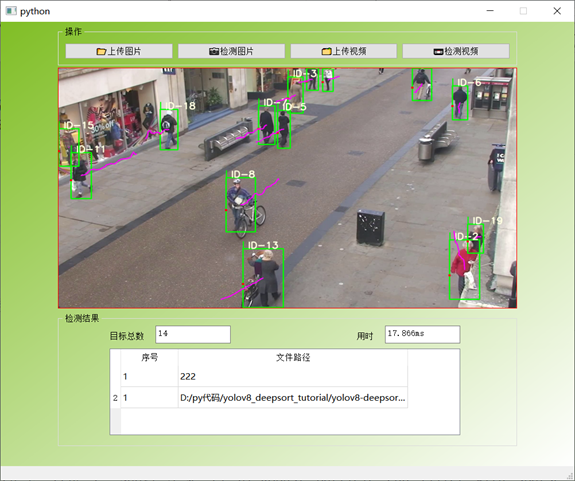Screen dimensions: 575x481
Task: Click the folder icon on 上传图片 button
Action: (101, 51)
